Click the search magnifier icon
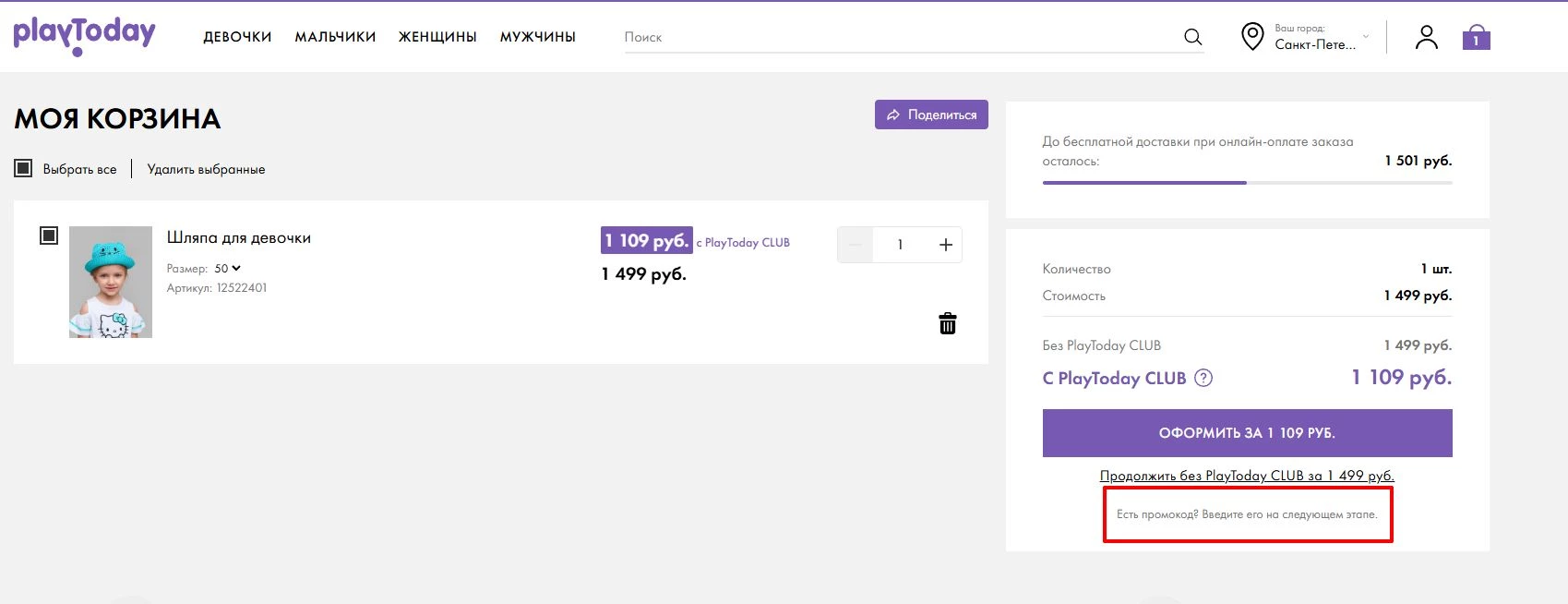 coord(1192,37)
